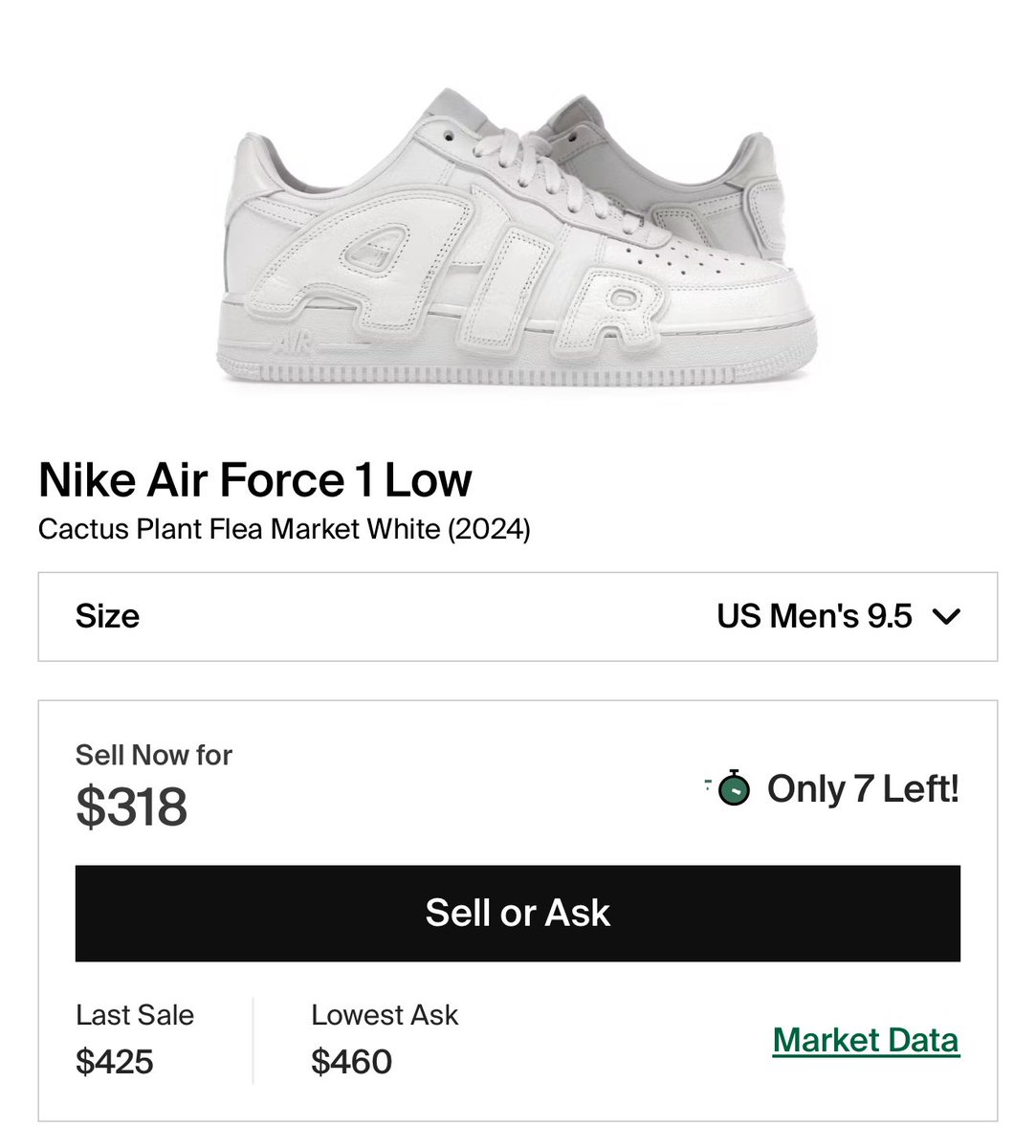This screenshot has height=1148, width=1036.
Task: Click the Size label in the selector box
Action: [107, 616]
